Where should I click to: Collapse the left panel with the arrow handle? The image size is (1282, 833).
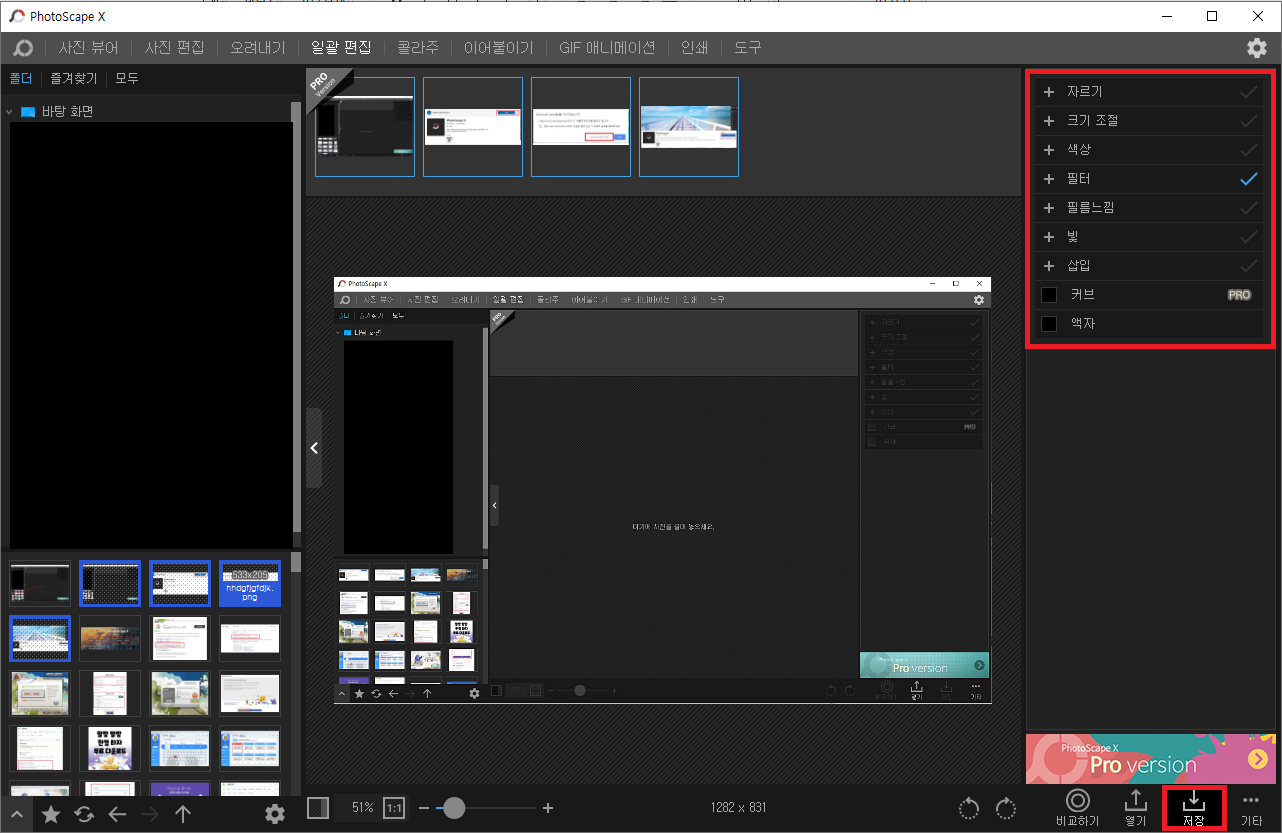tap(314, 448)
